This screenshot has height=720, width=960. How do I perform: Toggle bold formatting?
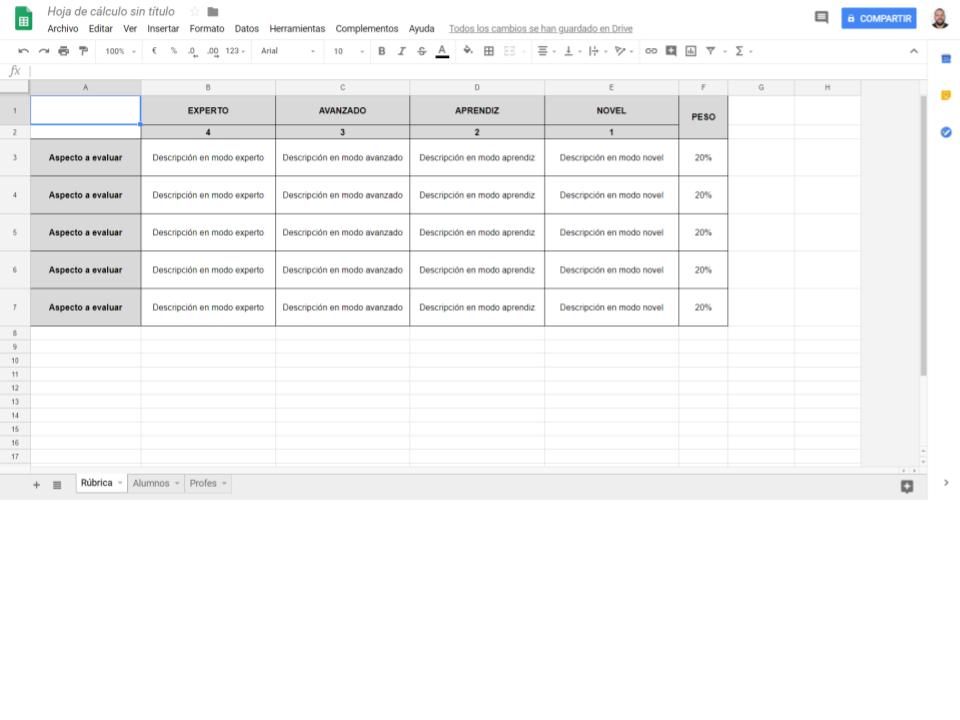pos(381,51)
